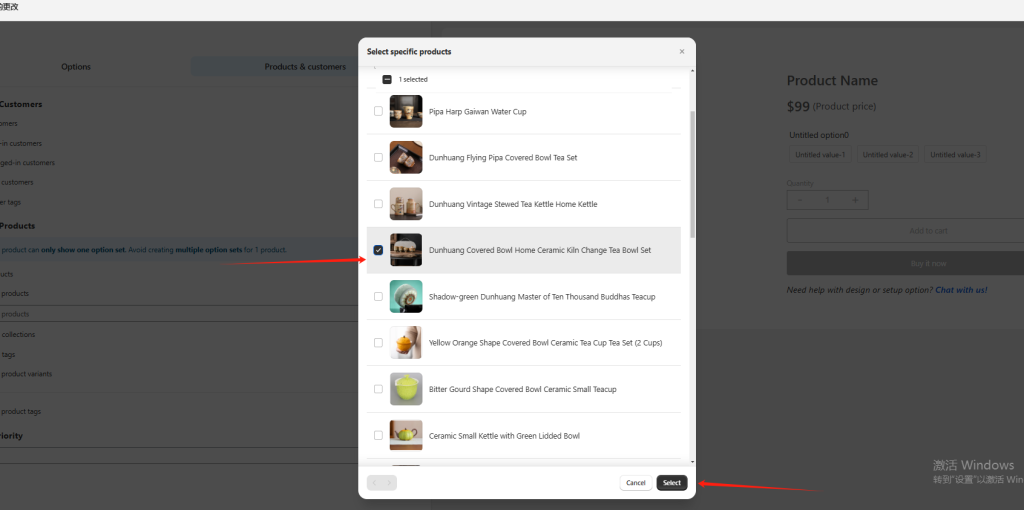Image resolution: width=1024 pixels, height=510 pixels.
Task: Switch to the Options tab
Action: click(76, 67)
